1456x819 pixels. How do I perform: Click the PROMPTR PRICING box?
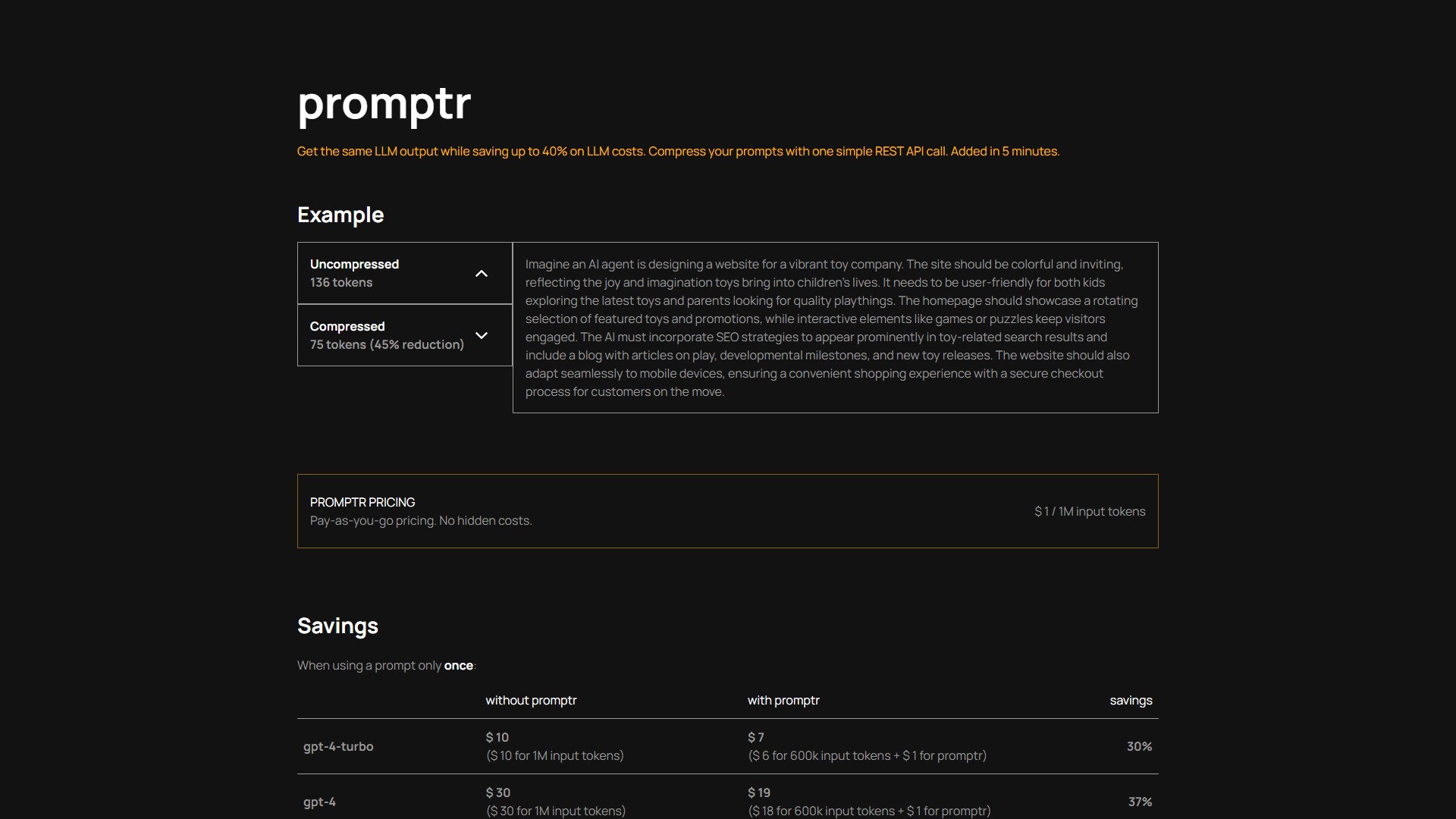(x=727, y=510)
